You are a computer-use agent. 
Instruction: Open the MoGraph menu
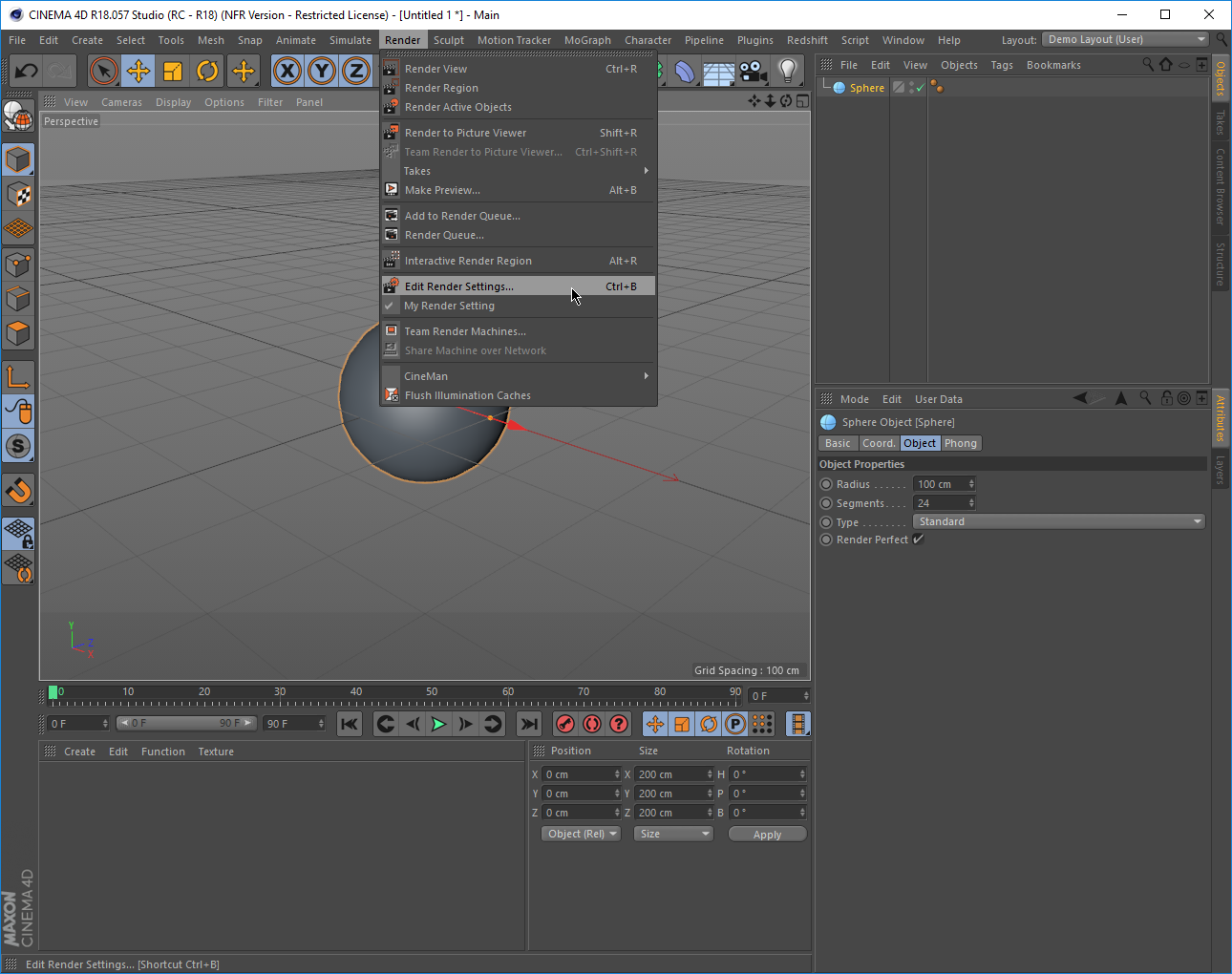coord(587,40)
